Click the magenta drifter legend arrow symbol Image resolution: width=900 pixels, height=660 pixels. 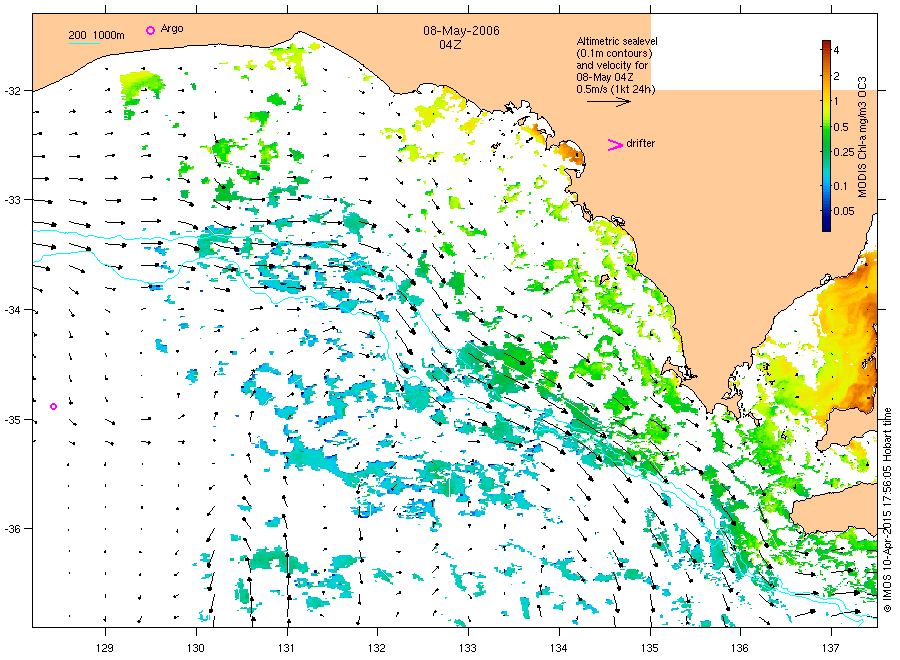click(x=615, y=145)
